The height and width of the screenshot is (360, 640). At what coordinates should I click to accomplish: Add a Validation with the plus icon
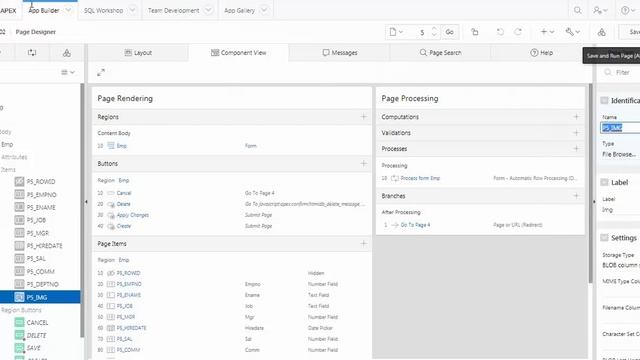tap(576, 133)
